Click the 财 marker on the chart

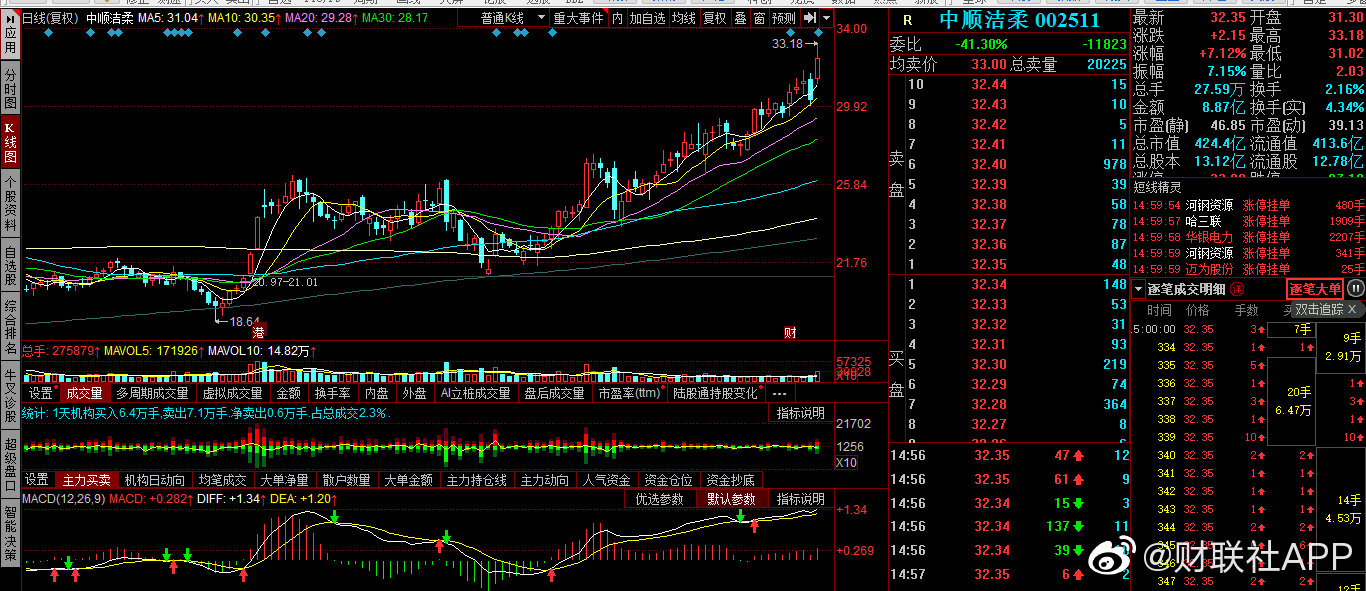(790, 331)
